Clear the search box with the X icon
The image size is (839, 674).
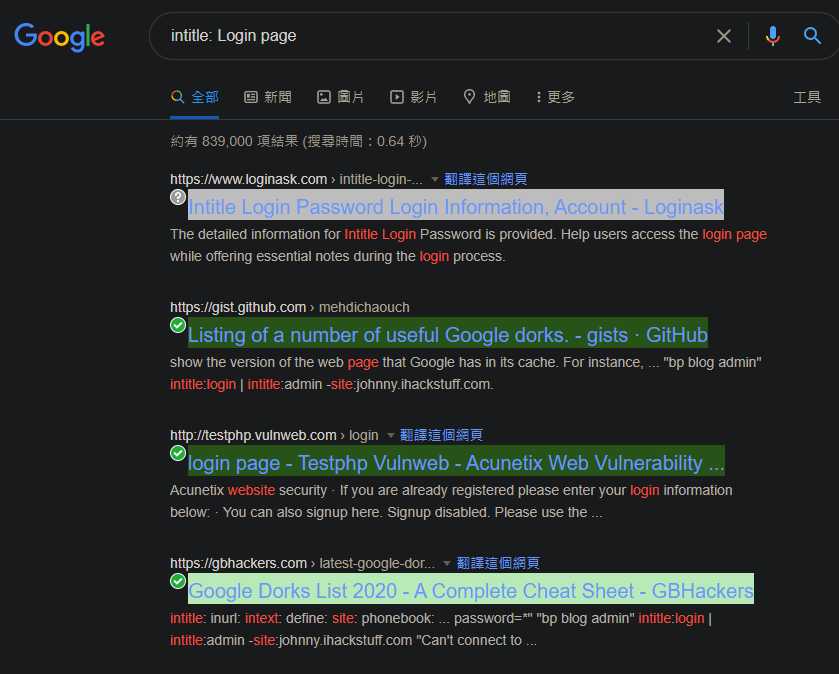click(723, 36)
